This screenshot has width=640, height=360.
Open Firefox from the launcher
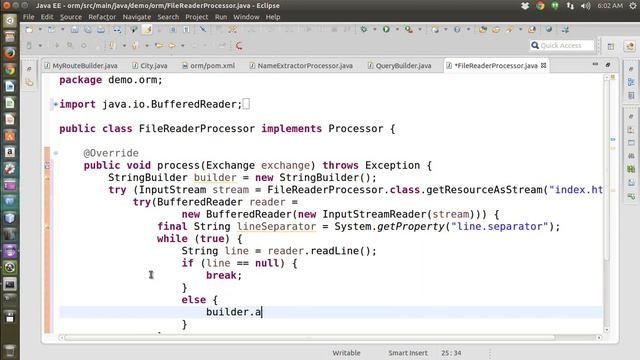point(10,53)
